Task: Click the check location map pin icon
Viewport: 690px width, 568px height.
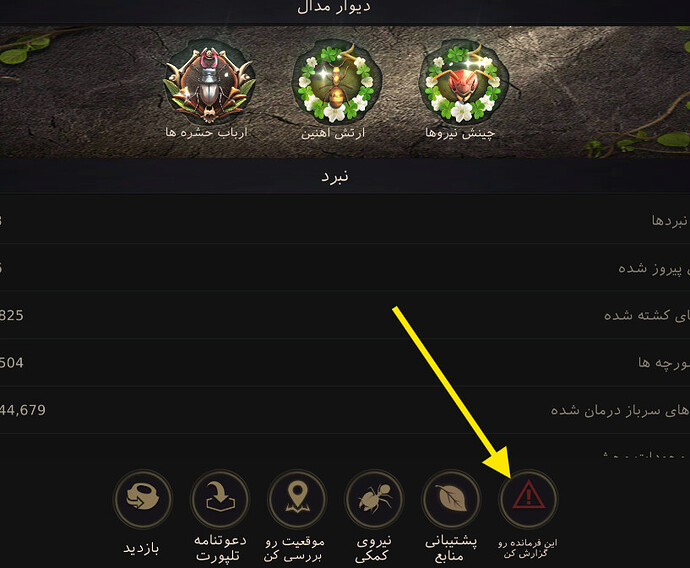Action: (297, 498)
